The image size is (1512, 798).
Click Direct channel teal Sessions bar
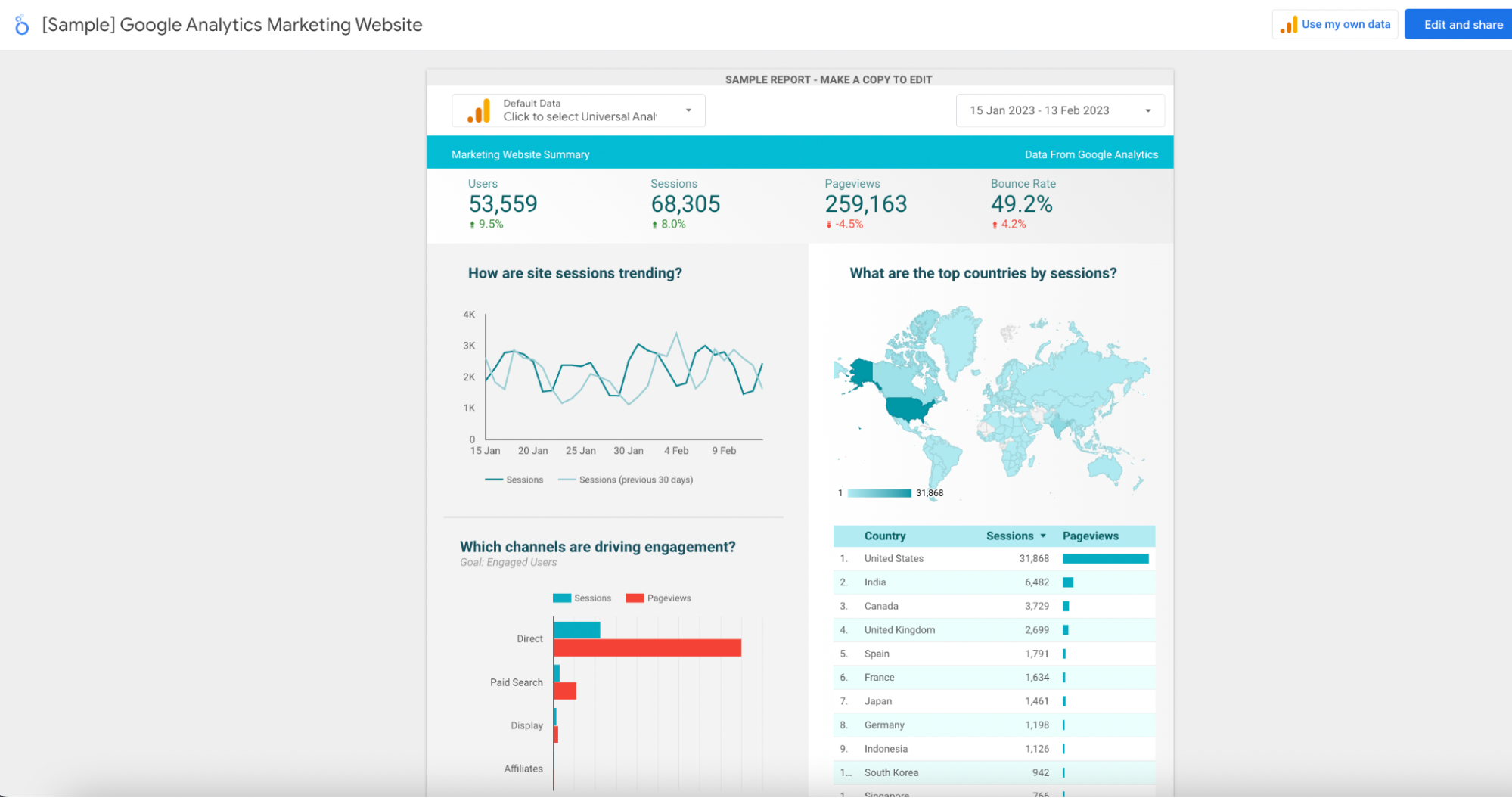(577, 630)
